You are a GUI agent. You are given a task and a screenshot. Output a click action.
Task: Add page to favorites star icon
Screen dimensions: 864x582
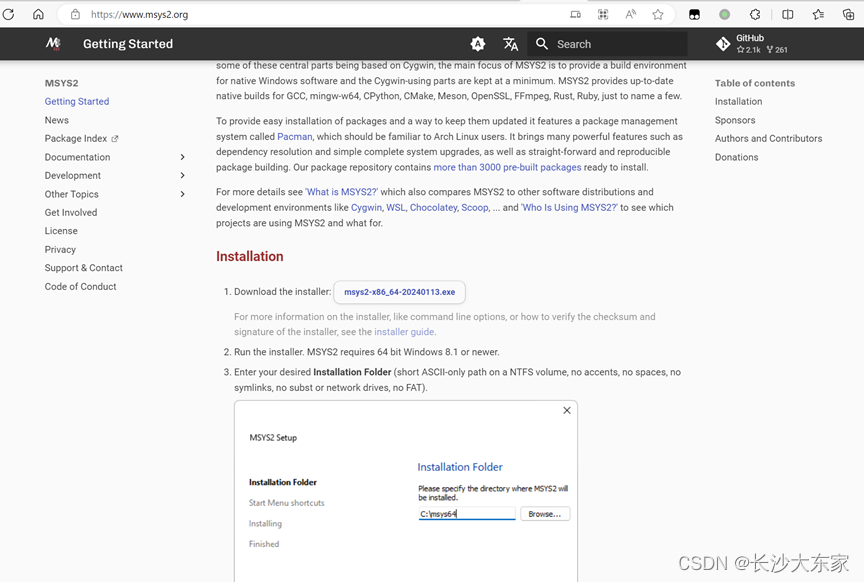657,14
